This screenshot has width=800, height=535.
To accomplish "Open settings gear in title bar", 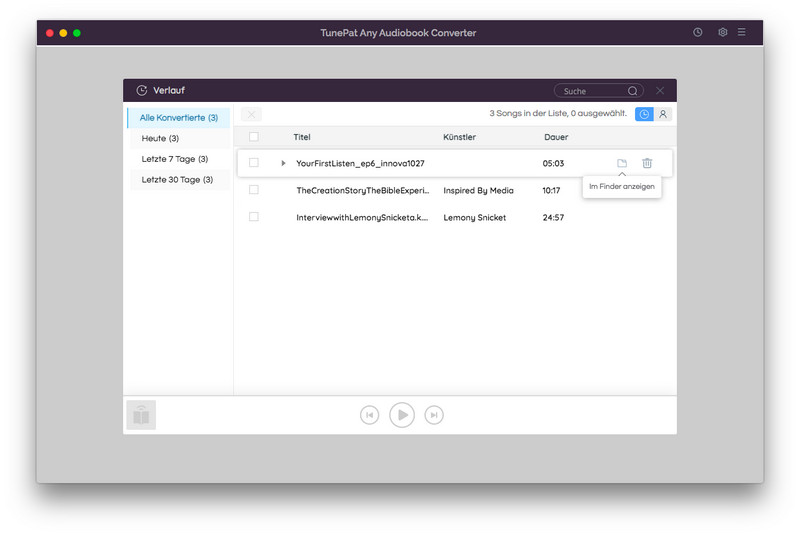I will (722, 32).
